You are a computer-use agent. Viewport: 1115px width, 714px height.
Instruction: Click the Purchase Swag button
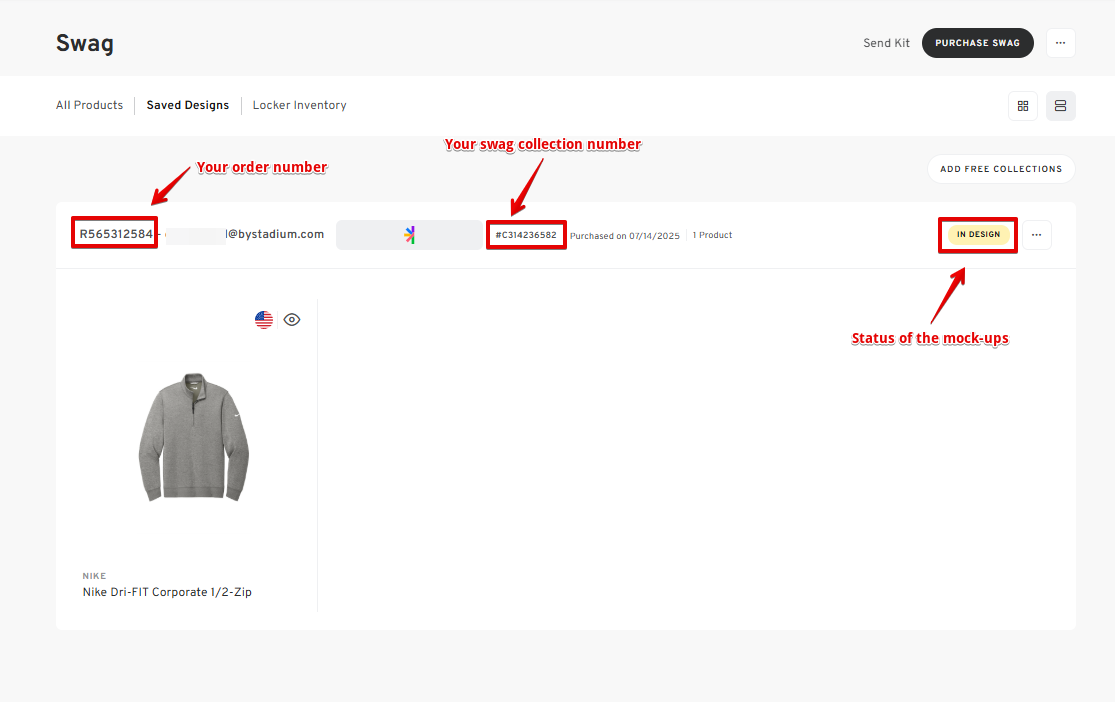pos(977,43)
